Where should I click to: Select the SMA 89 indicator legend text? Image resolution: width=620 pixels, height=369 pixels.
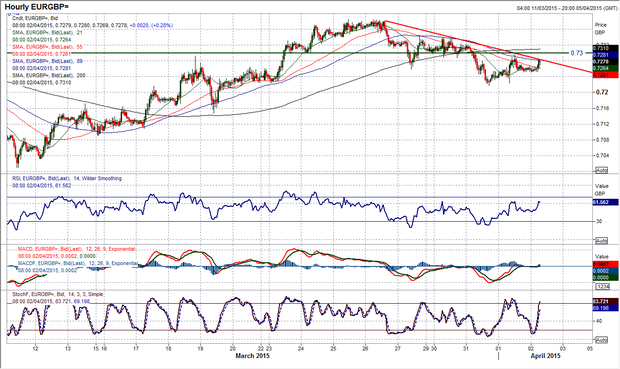click(x=47, y=61)
